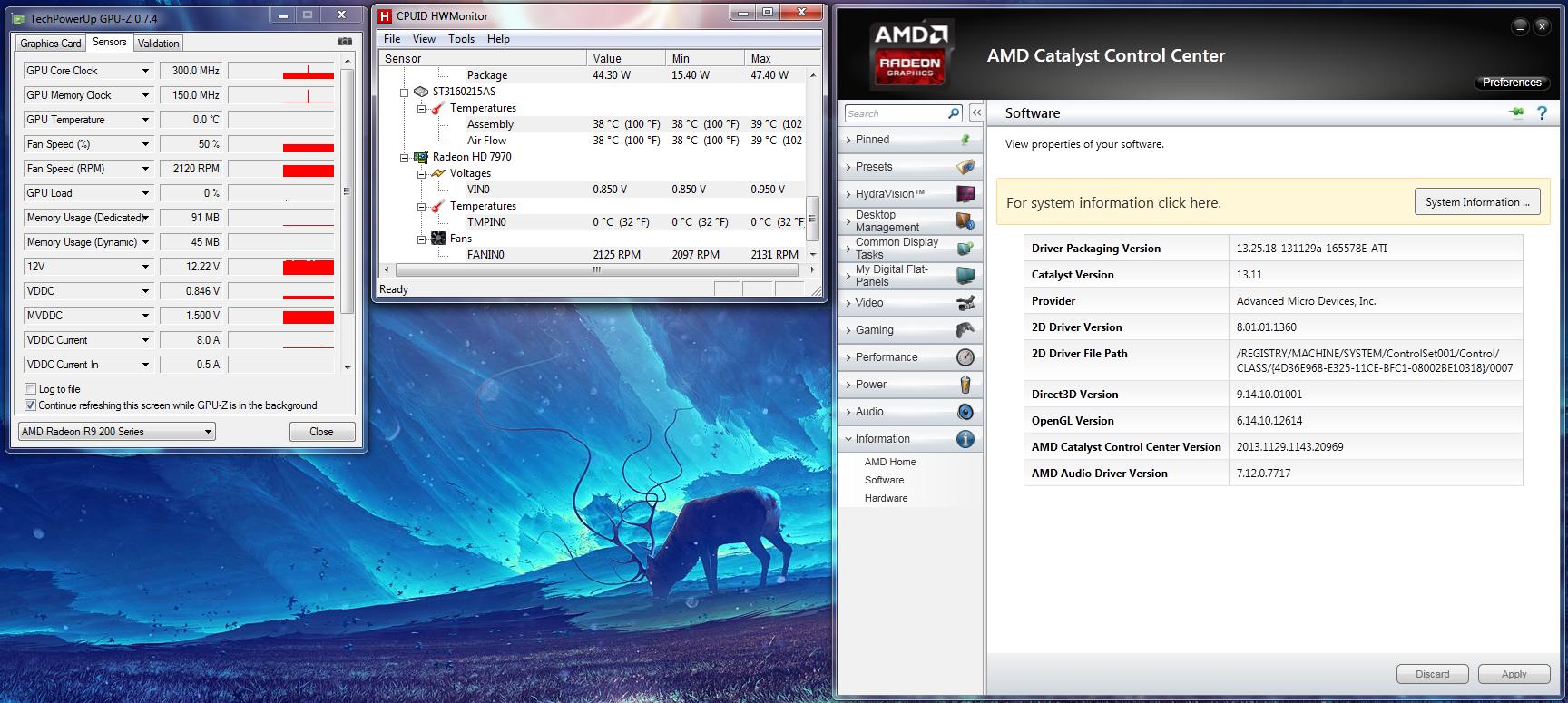Open the Performance gauge icon category

pyautogui.click(x=965, y=357)
